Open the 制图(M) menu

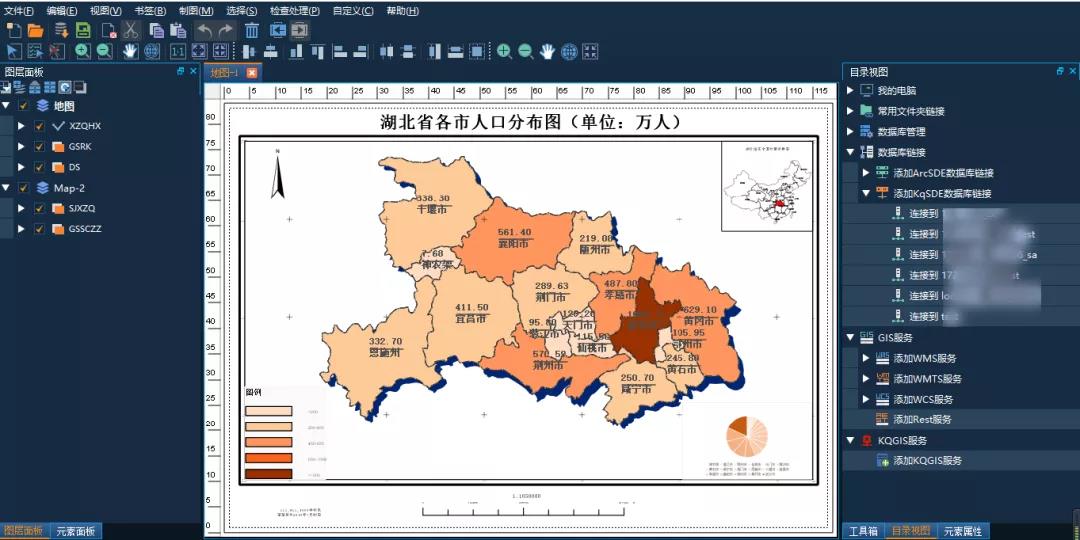pos(195,11)
